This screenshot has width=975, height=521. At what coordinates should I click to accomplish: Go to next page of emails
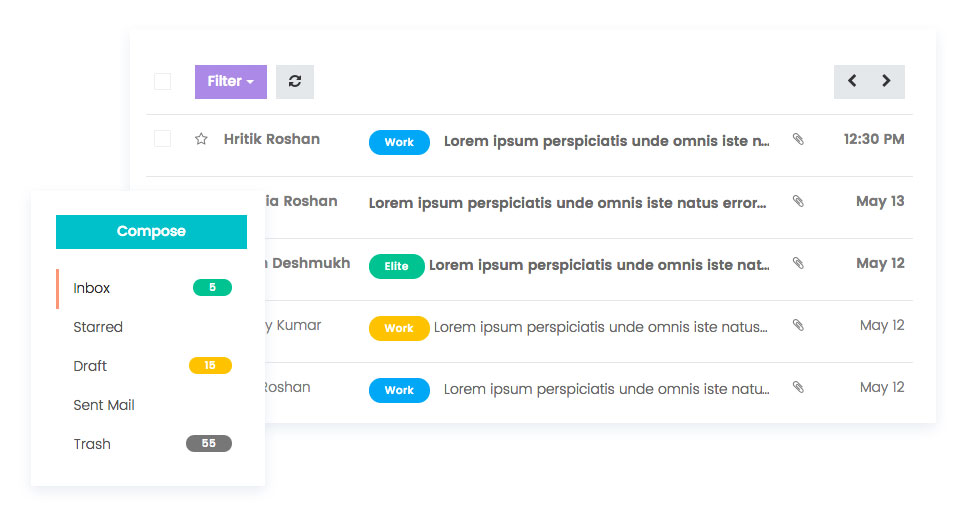tap(887, 82)
